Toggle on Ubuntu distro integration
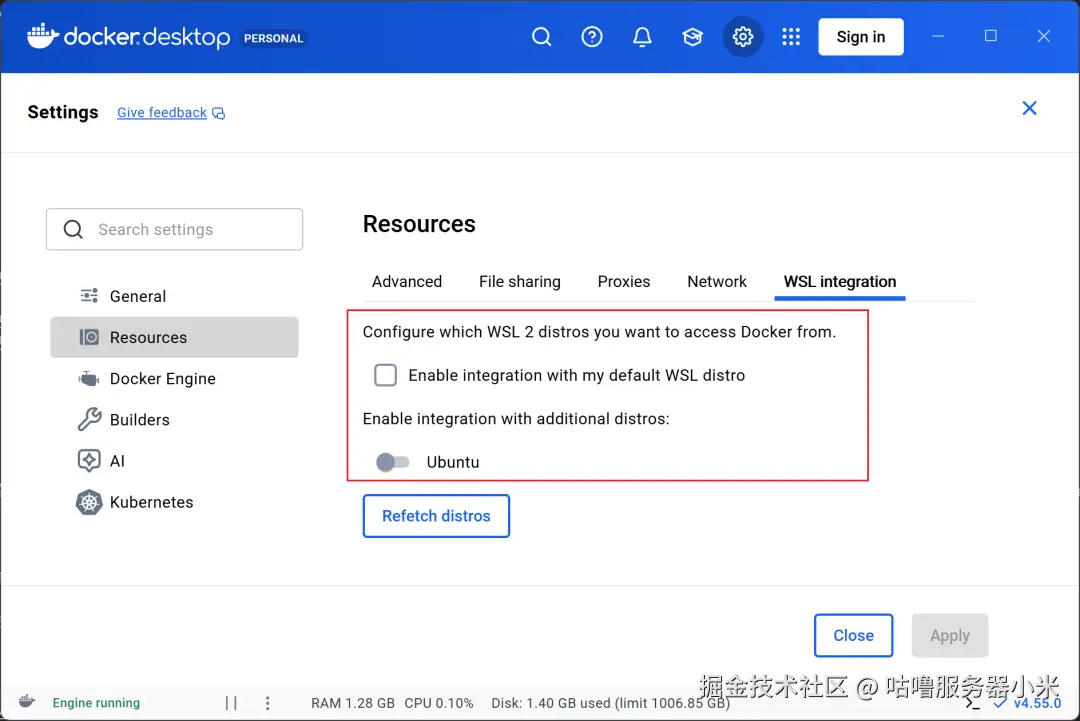 click(x=392, y=462)
